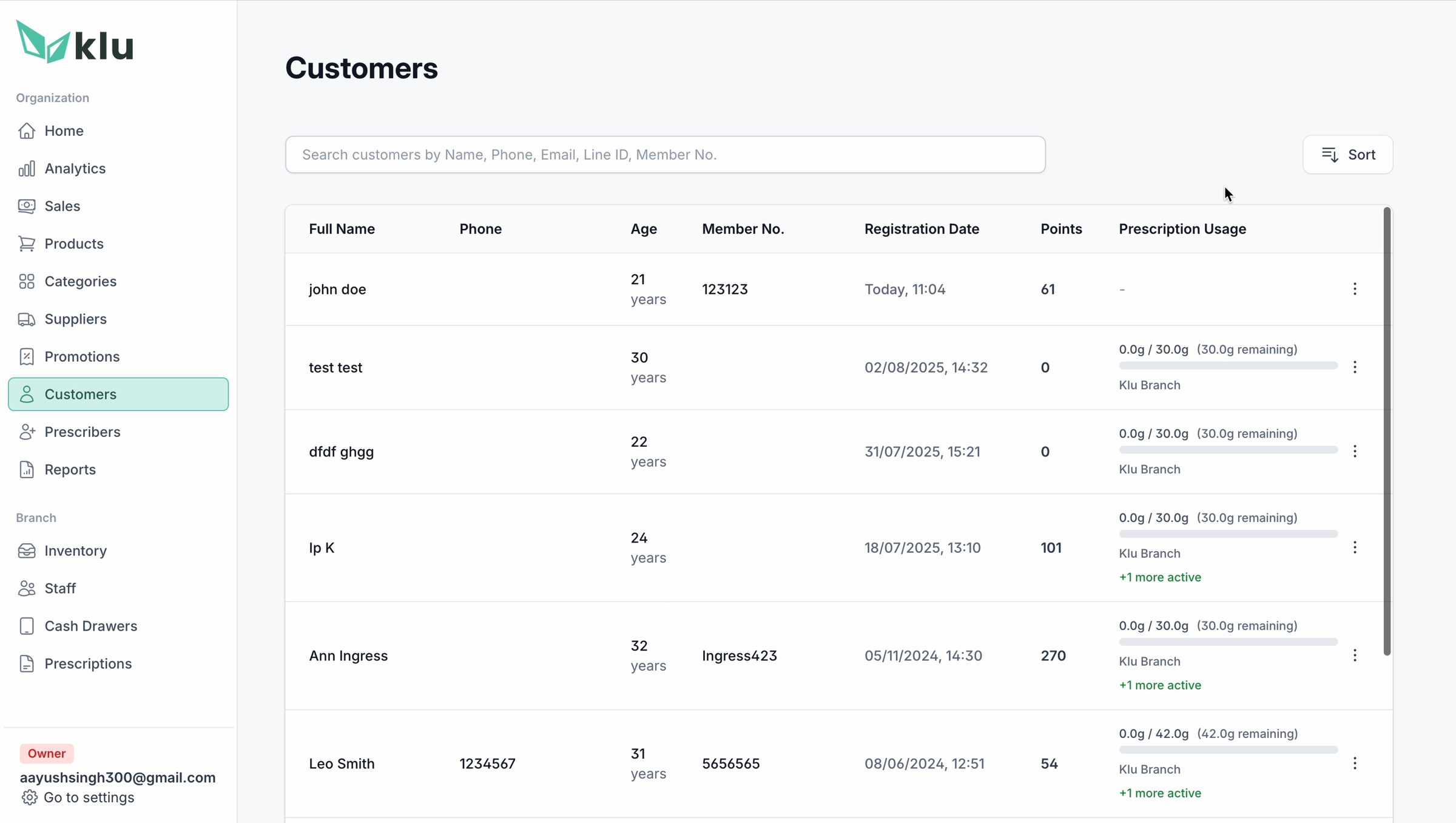This screenshot has width=1456, height=823.
Task: Click the Inventory box icon
Action: click(27, 550)
